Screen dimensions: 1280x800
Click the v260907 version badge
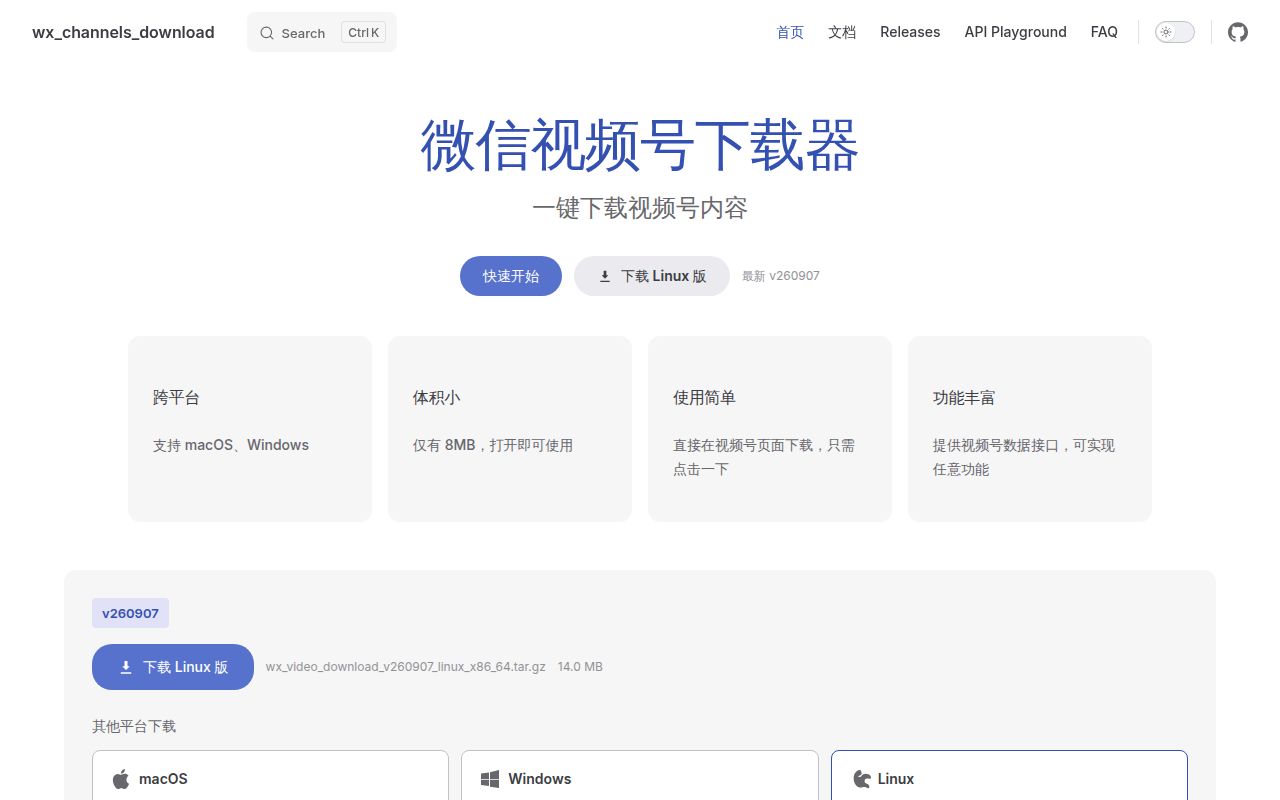click(130, 613)
